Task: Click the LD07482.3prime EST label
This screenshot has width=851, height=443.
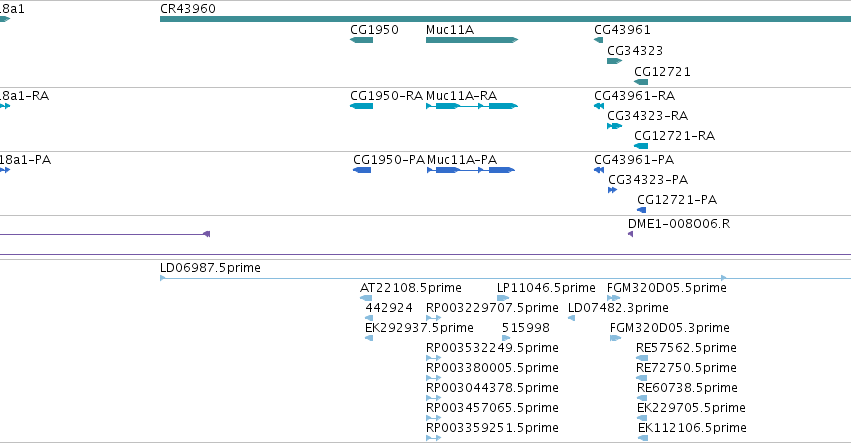Action: (x=618, y=308)
